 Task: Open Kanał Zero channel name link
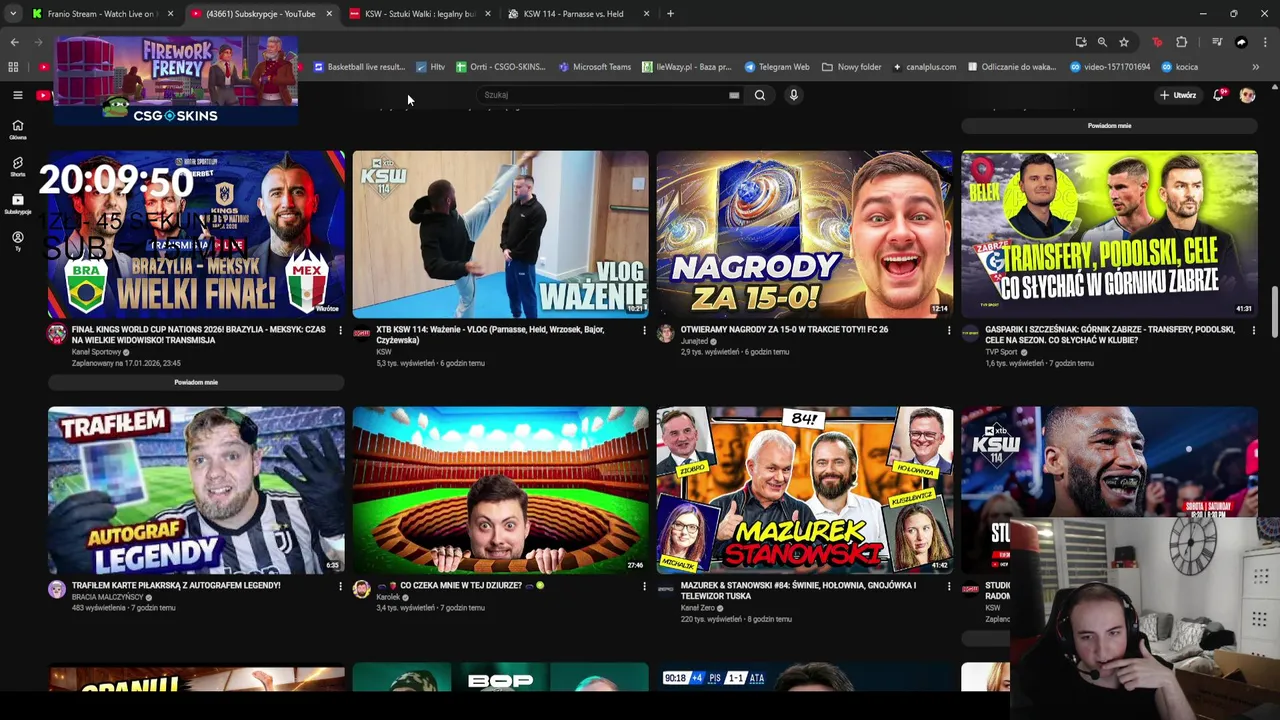[x=698, y=608]
